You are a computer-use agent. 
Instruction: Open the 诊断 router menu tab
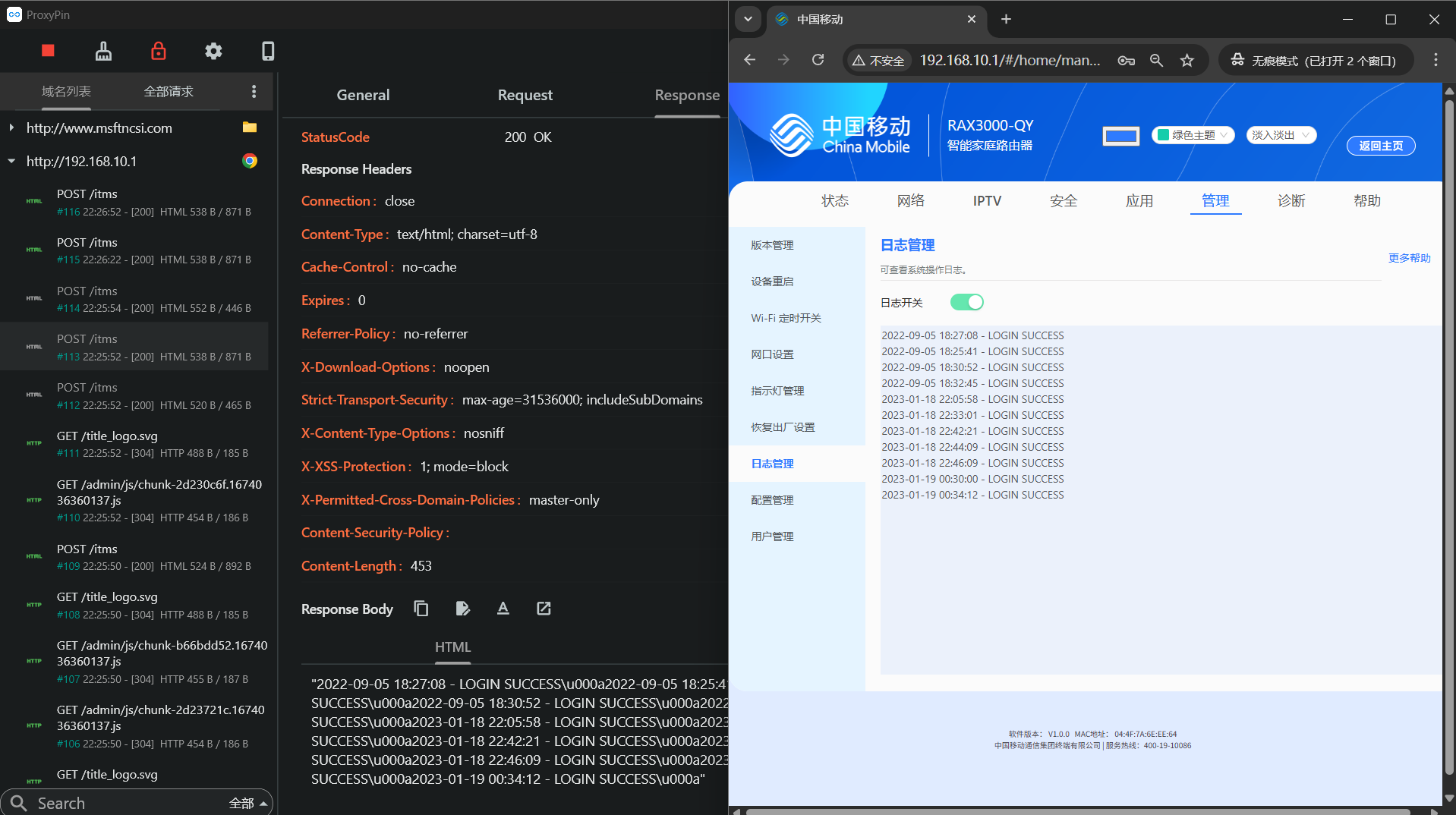pyautogui.click(x=1291, y=200)
